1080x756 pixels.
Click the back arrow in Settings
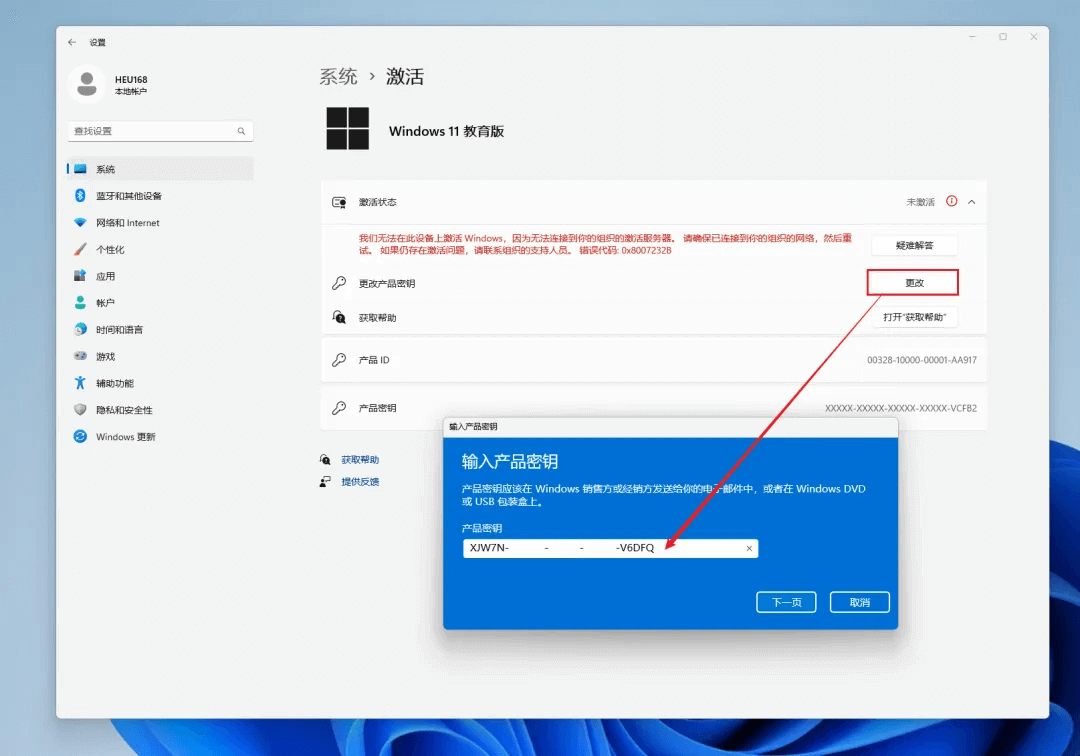tap(72, 42)
